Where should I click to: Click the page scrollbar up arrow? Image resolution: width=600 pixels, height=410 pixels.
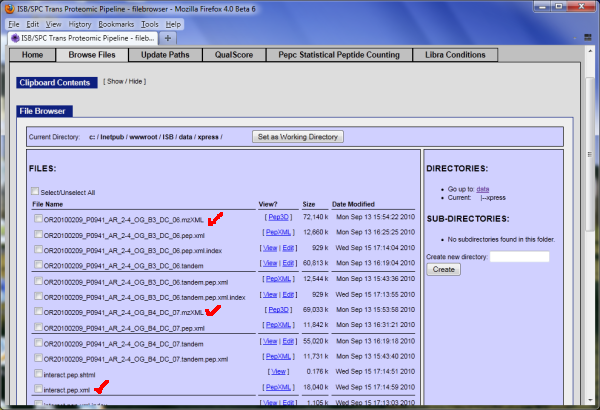(x=588, y=51)
